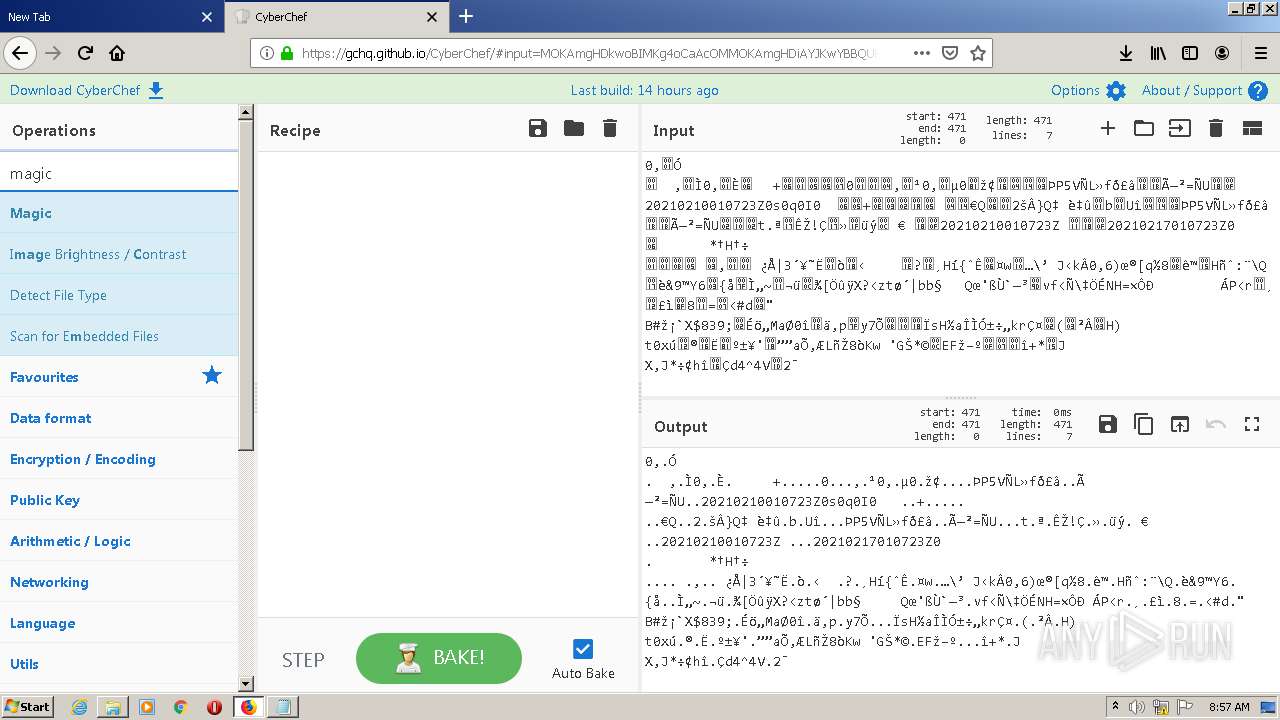Click inside the Input text area

coord(960,275)
